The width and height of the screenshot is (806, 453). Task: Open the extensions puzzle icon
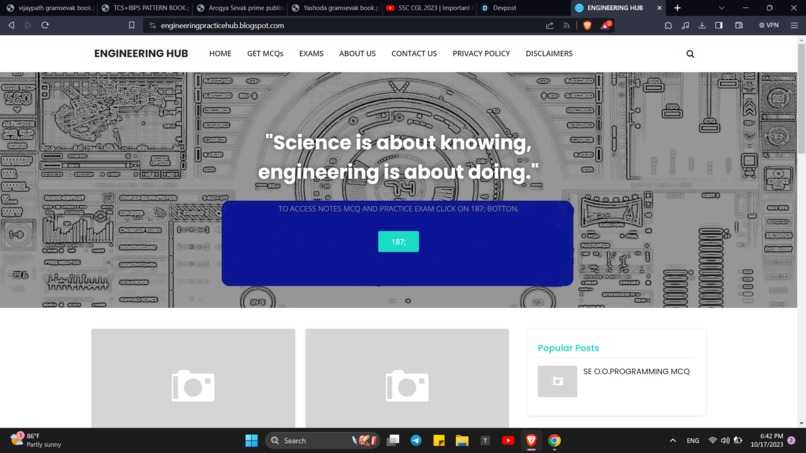(668, 25)
